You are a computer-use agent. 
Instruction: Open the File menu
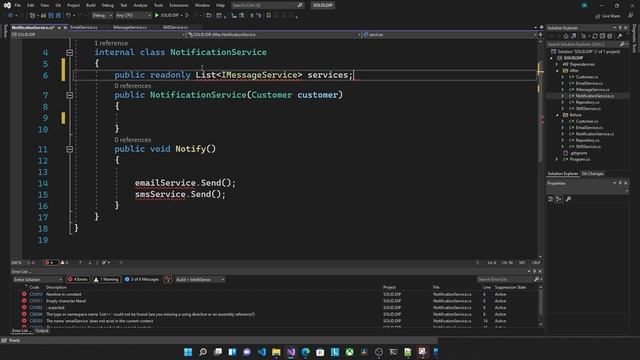18,5
